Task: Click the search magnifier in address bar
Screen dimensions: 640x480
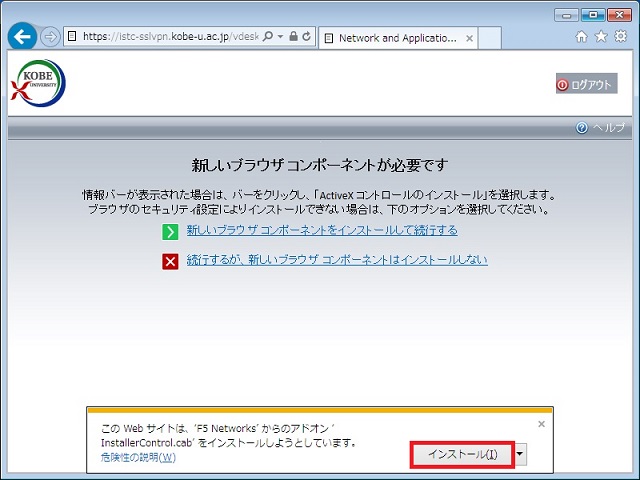Action: [x=268, y=36]
